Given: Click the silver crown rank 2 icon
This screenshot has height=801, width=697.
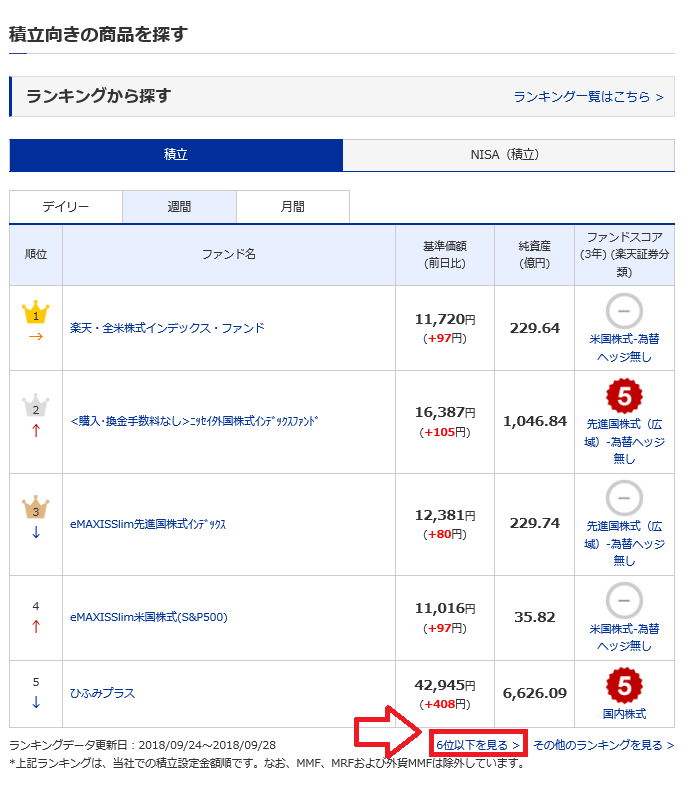Looking at the screenshot, I should point(36,406).
